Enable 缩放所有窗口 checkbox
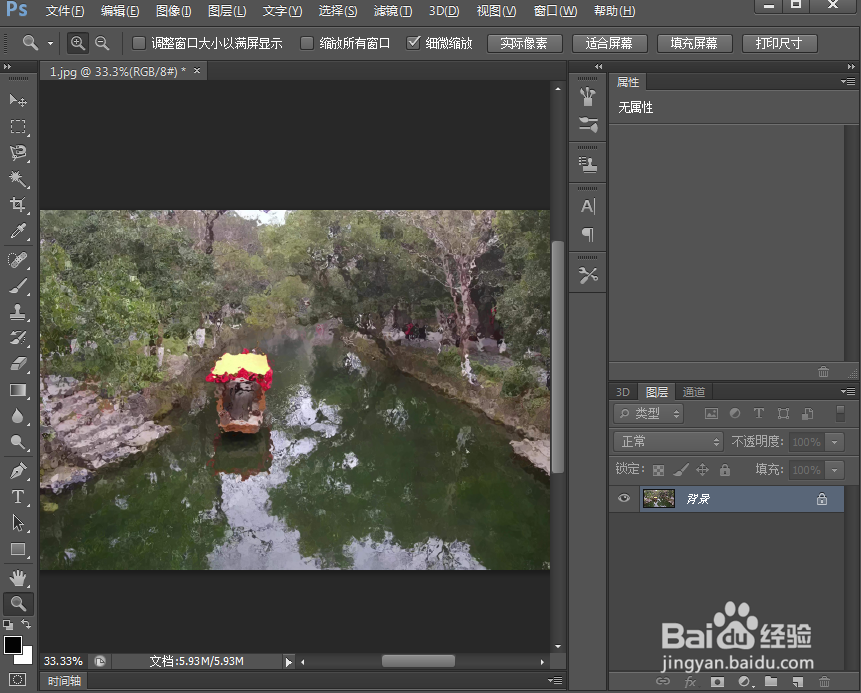 [x=307, y=43]
